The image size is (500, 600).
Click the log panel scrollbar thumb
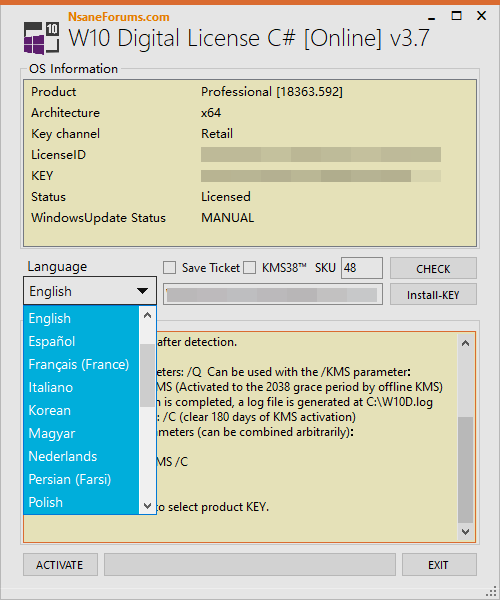(x=465, y=470)
